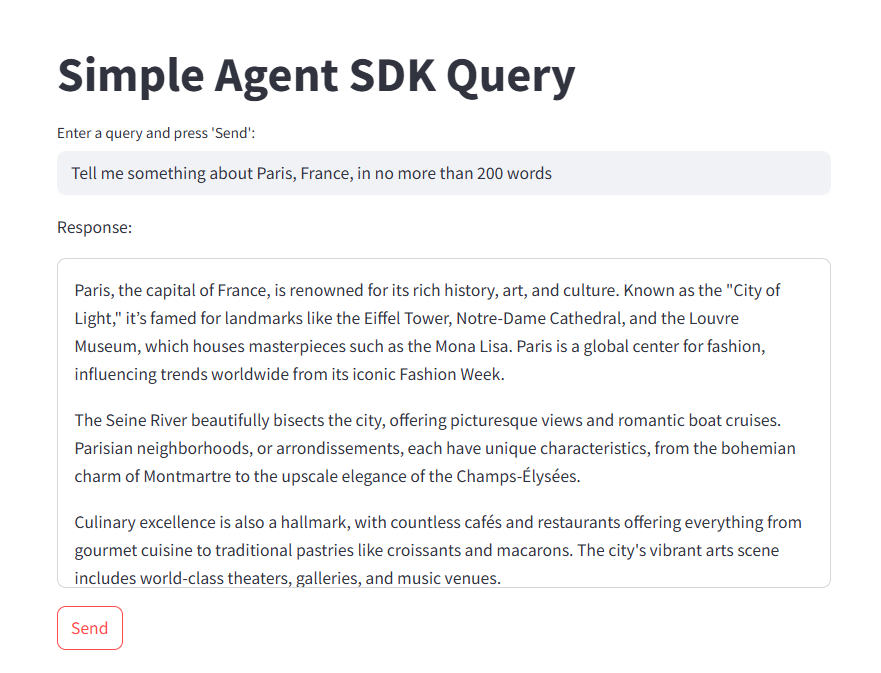Image resolution: width=881 pixels, height=673 pixels.
Task: Click the word "Louvre" in the response
Action: click(714, 318)
